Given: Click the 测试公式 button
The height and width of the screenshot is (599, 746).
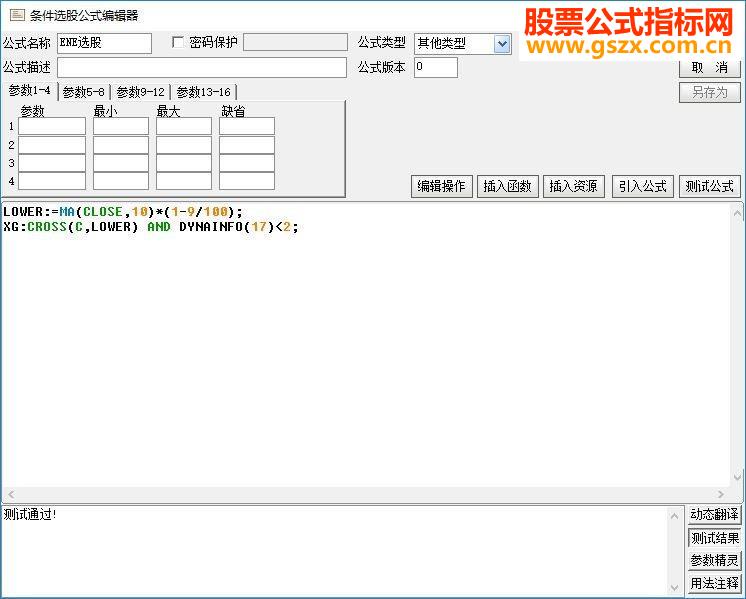Looking at the screenshot, I should click(709, 186).
